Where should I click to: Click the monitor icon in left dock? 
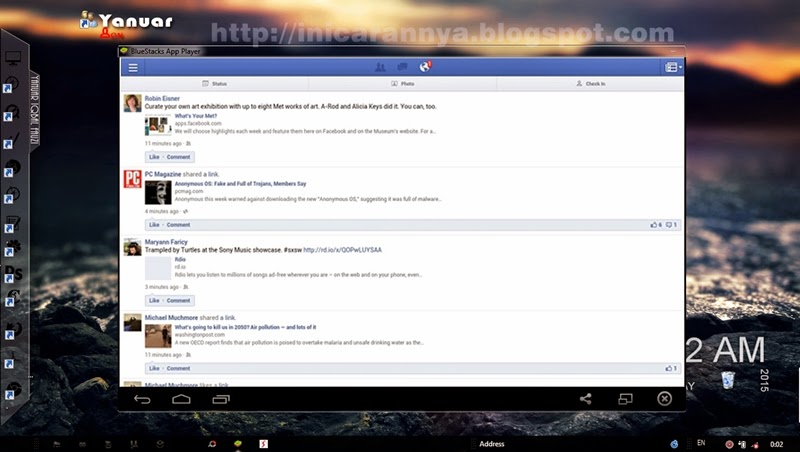tap(13, 58)
